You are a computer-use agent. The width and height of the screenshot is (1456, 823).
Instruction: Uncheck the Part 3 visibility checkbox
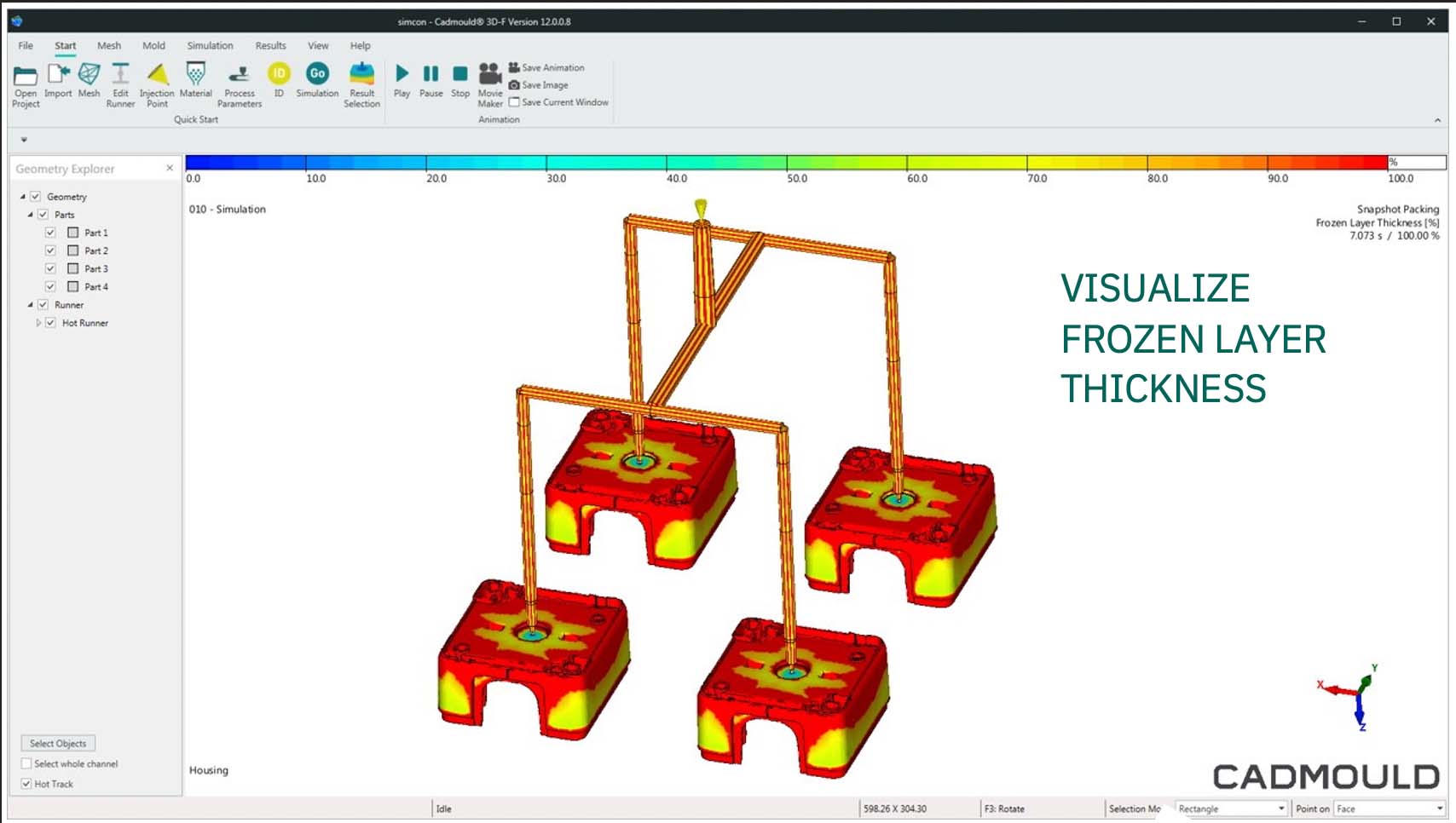pyautogui.click(x=50, y=268)
